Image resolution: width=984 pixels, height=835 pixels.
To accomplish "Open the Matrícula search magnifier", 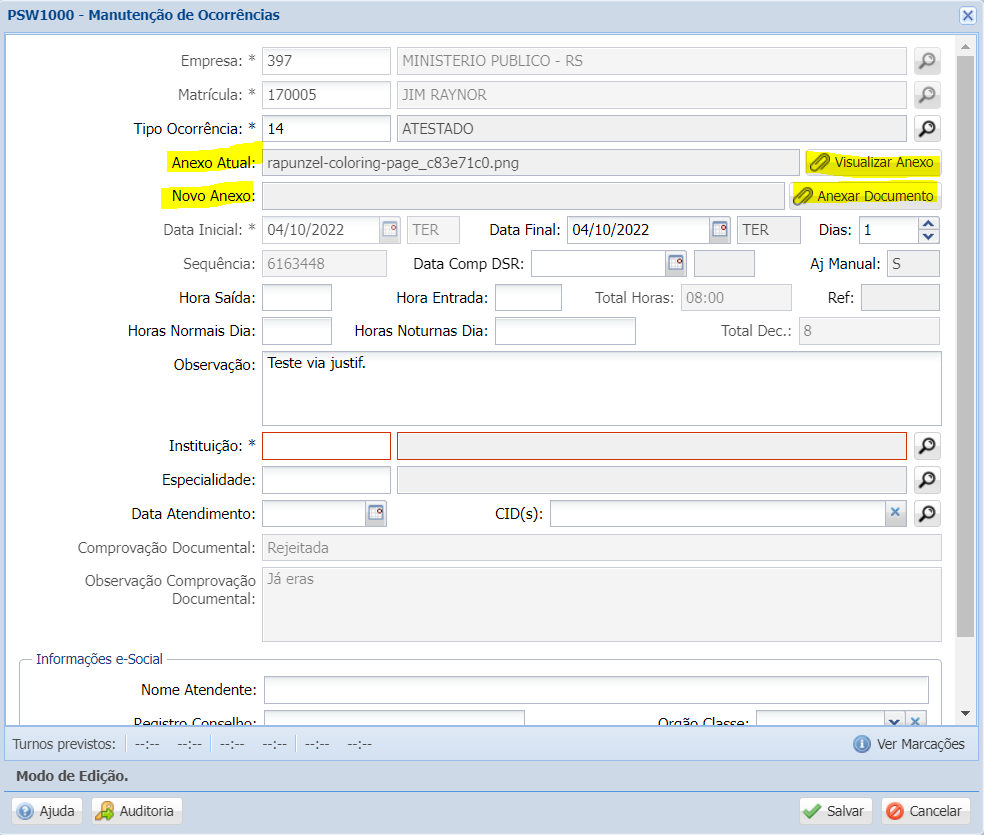I will (926, 95).
